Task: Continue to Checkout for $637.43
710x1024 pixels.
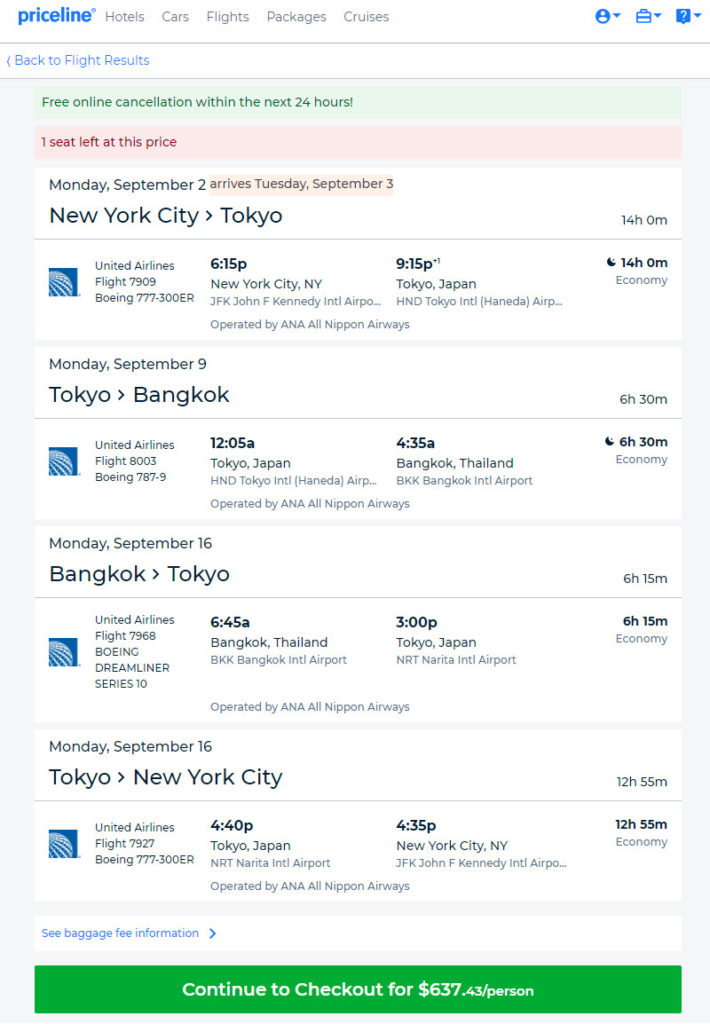Action: 358,989
